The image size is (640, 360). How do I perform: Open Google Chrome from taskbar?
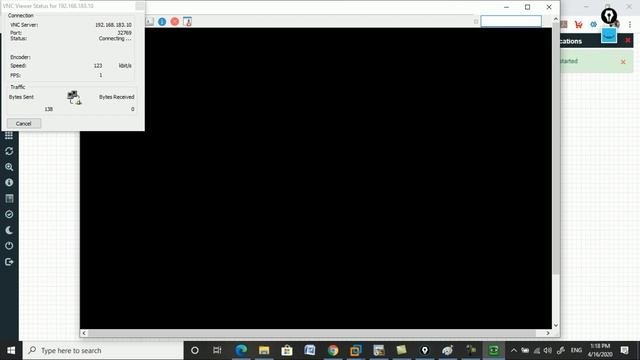333,350
